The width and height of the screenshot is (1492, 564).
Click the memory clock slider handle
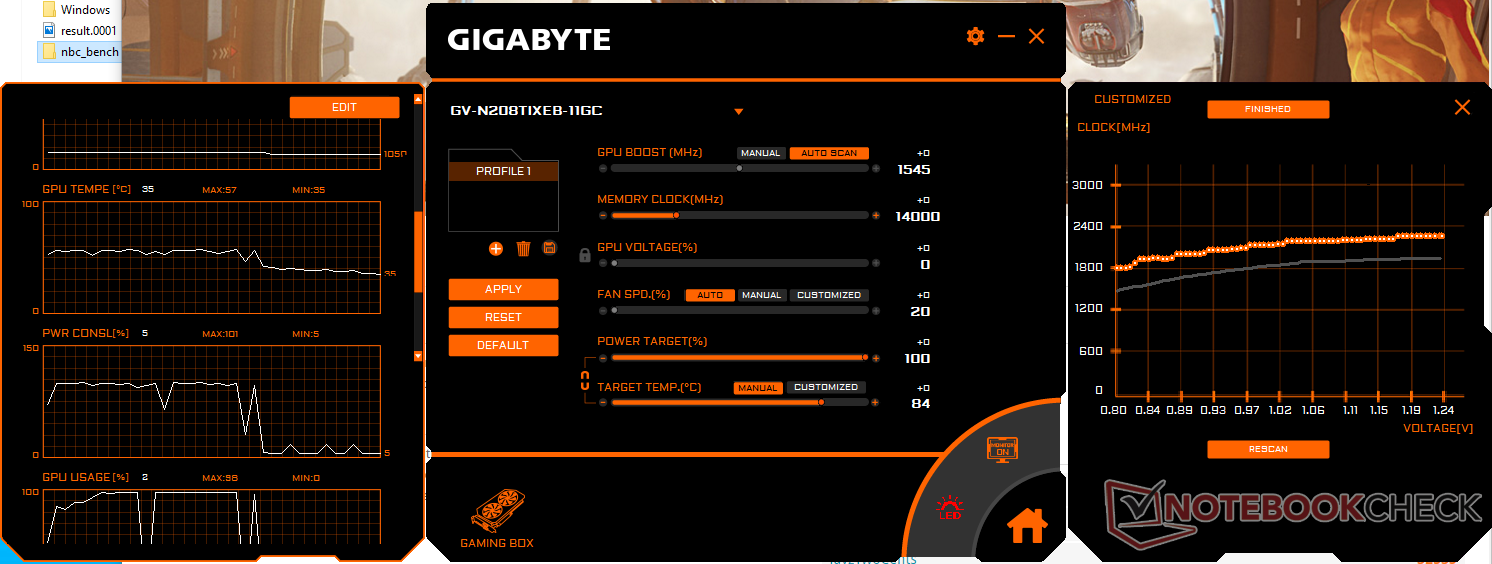[x=677, y=215]
